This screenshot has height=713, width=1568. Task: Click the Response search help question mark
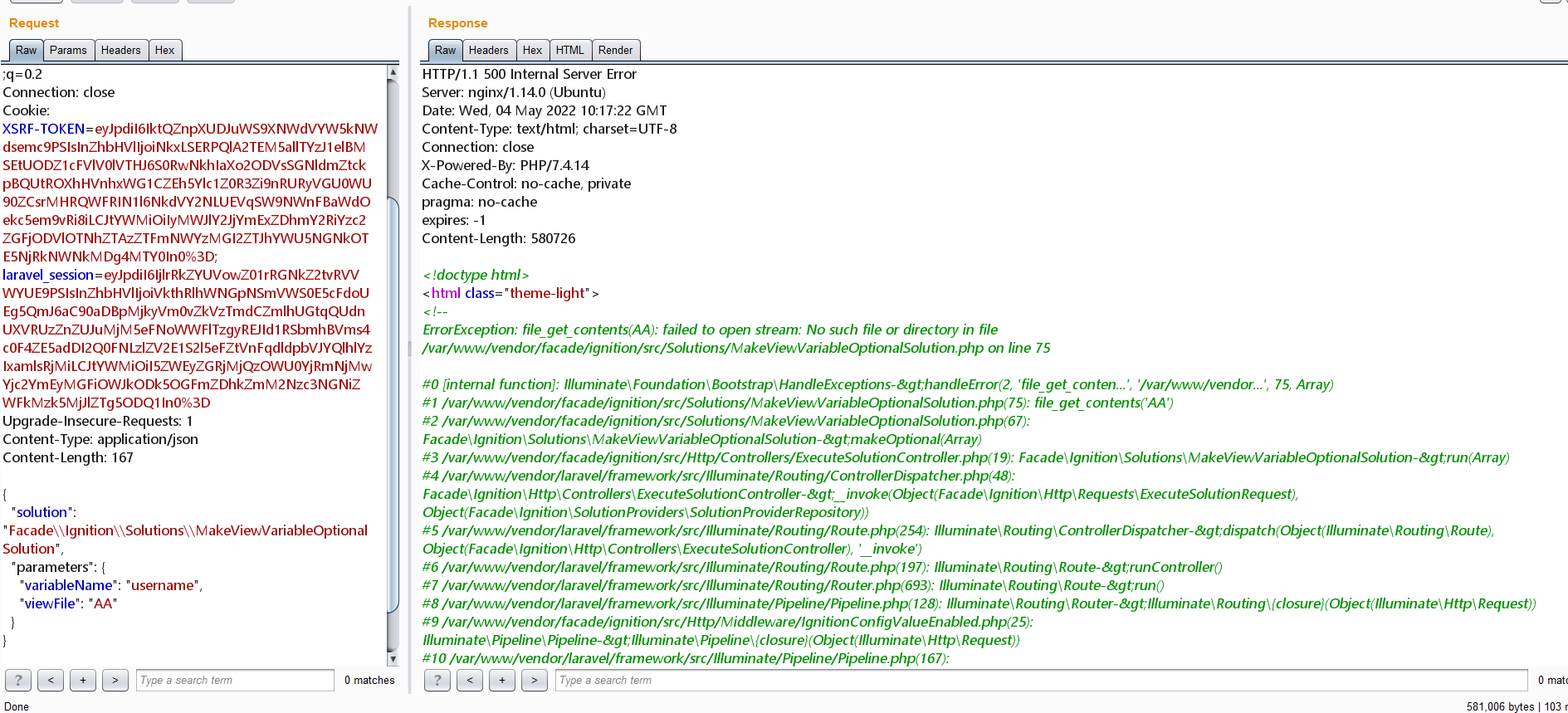[437, 681]
